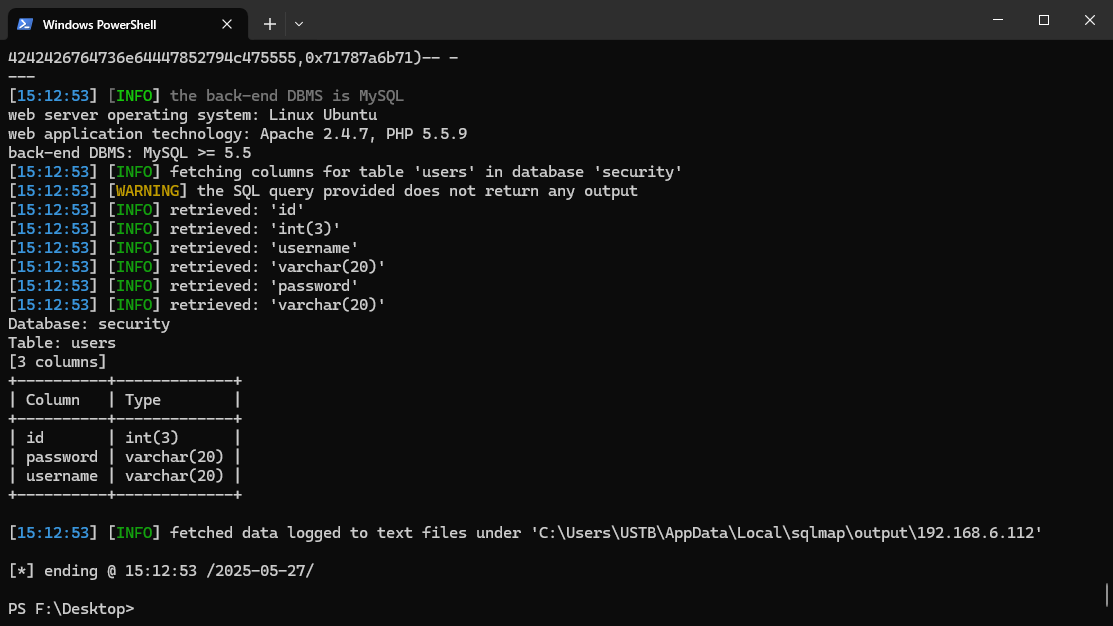The image size is (1113, 626).
Task: Maximize the terminal window
Action: [x=1043, y=20]
